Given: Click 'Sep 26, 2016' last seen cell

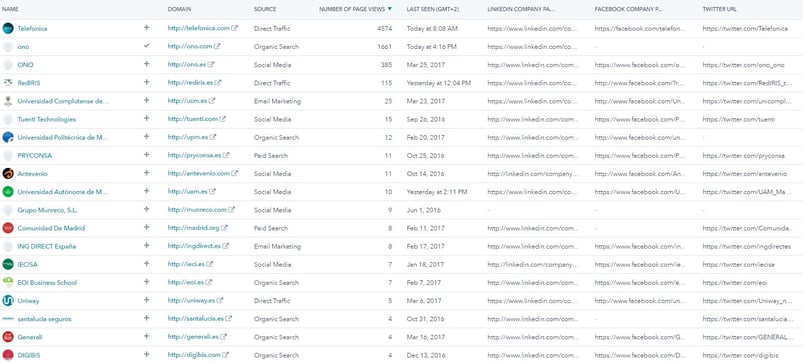Looking at the screenshot, I should (426, 119).
